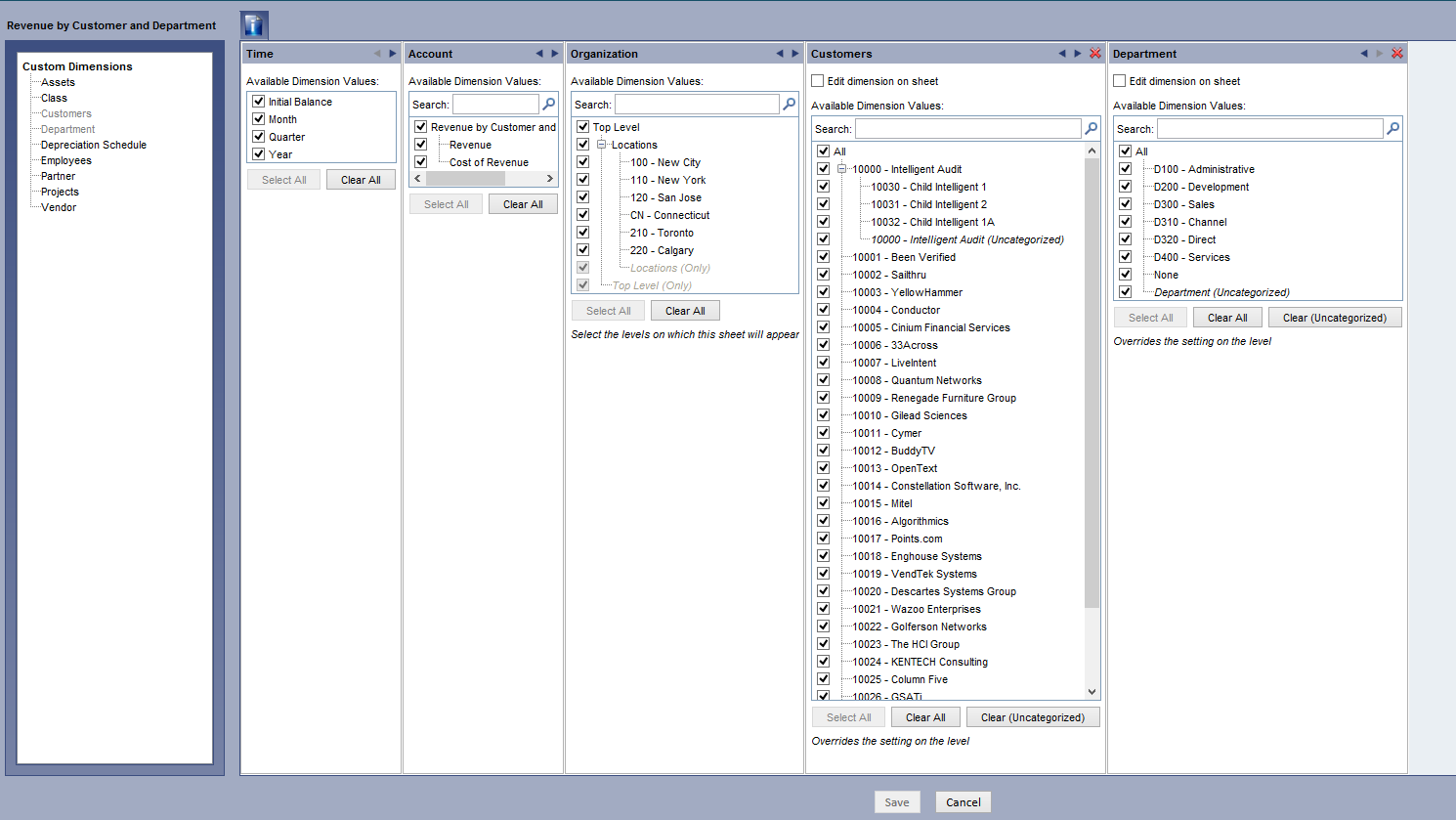This screenshot has height=820, width=1456.
Task: Focus the Department search field
Action: (x=1270, y=128)
